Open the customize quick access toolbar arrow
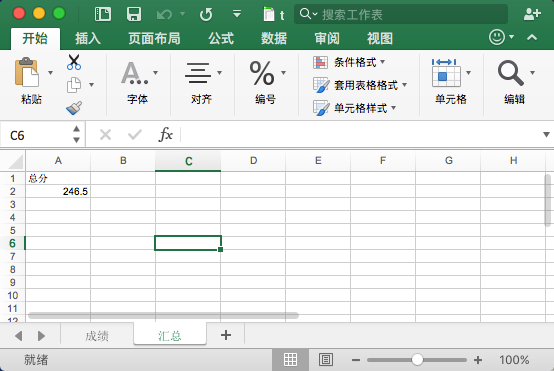Viewport: 554px width, 371px height. [x=237, y=14]
